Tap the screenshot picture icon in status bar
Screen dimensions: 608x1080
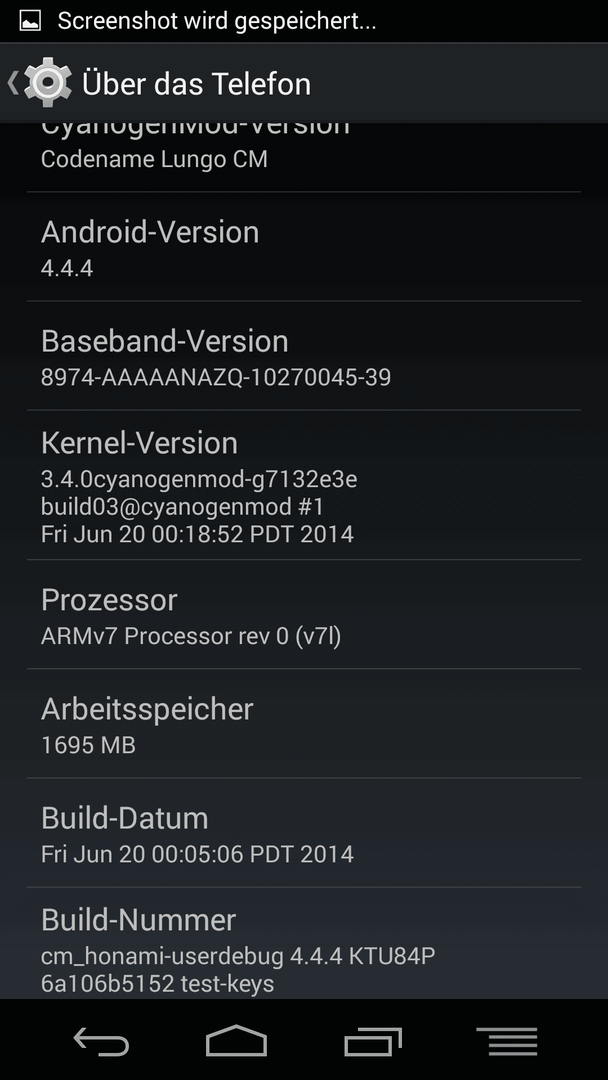click(30, 21)
